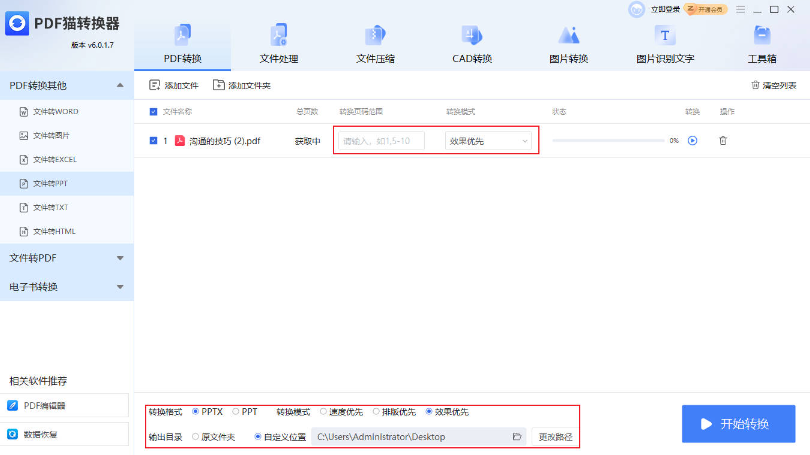The image size is (810, 455).
Task: Click the PDF file icon in row 1
Action: click(x=180, y=140)
